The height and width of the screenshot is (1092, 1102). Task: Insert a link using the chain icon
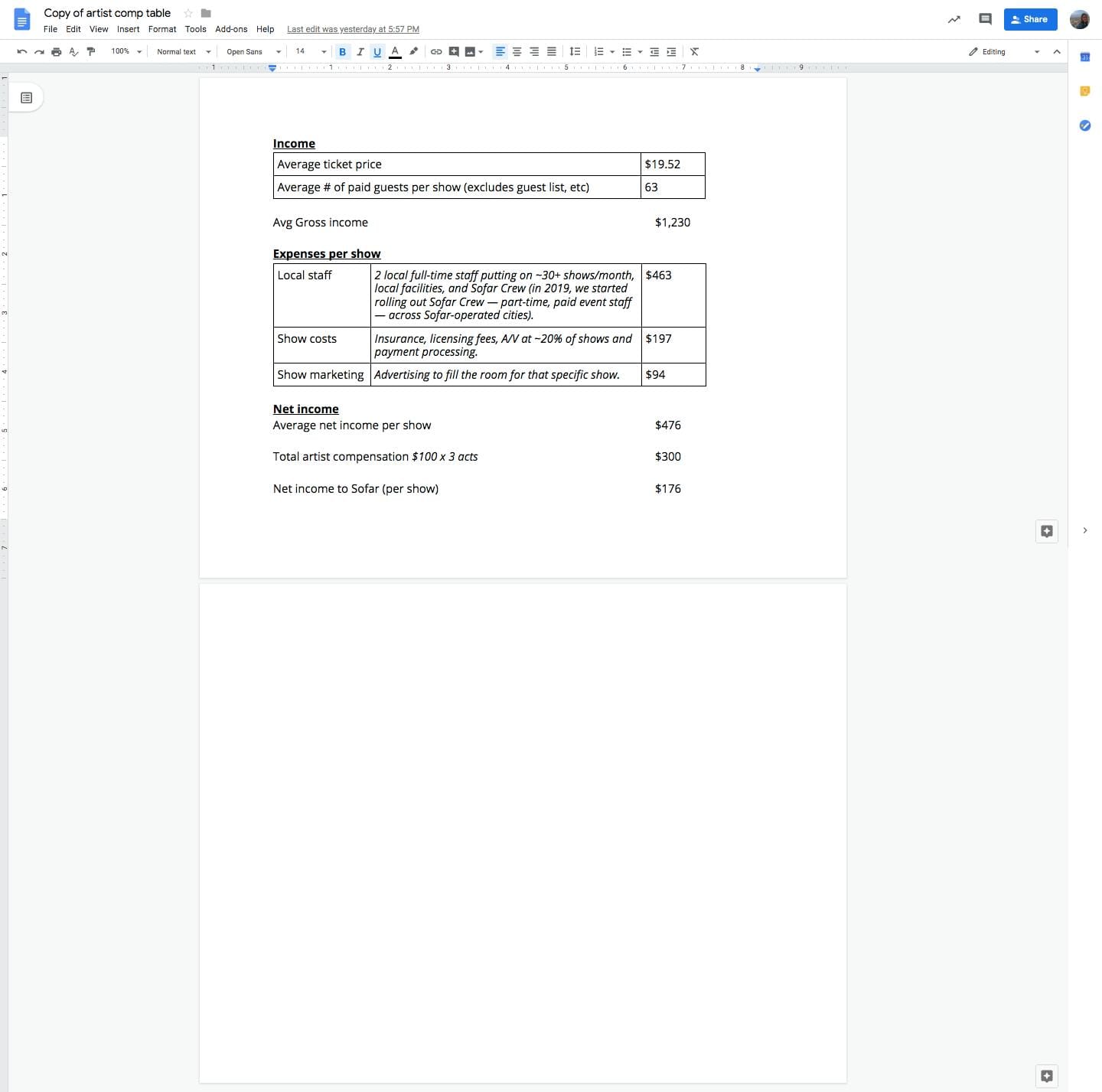(436, 52)
